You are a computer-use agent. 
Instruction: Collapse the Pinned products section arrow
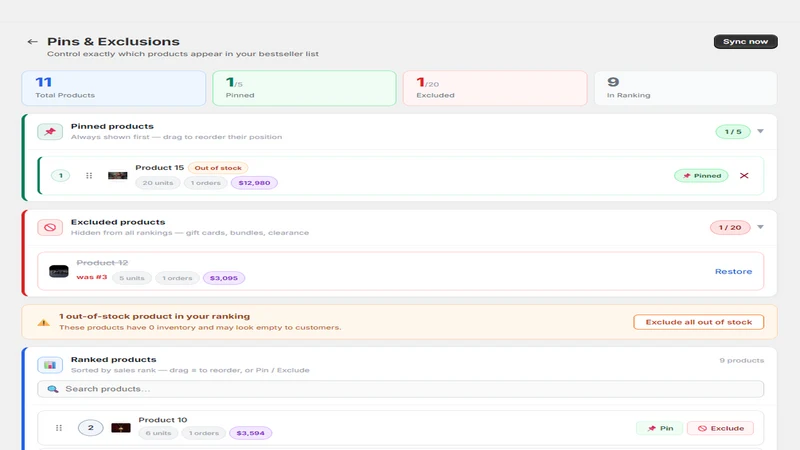[x=761, y=131]
